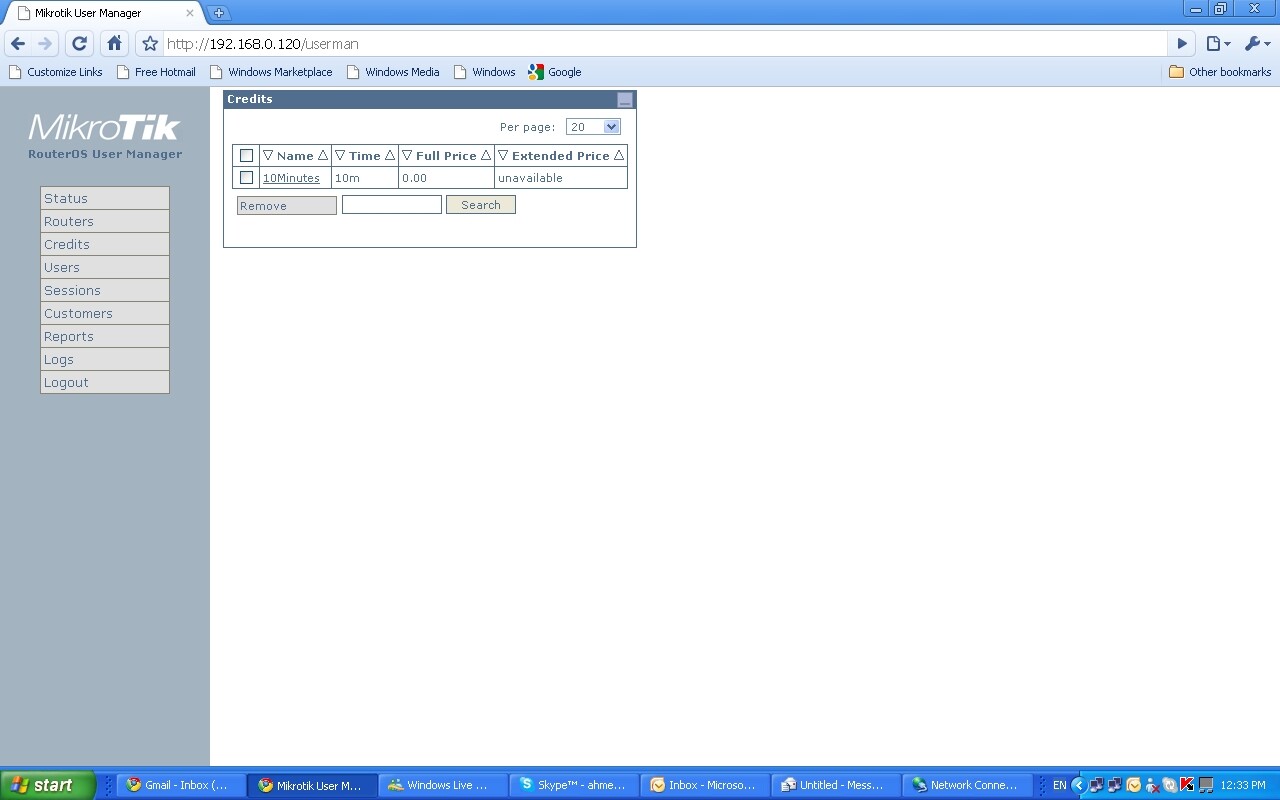
Task: Tick the checkbox for 10Minutes row
Action: tap(247, 178)
